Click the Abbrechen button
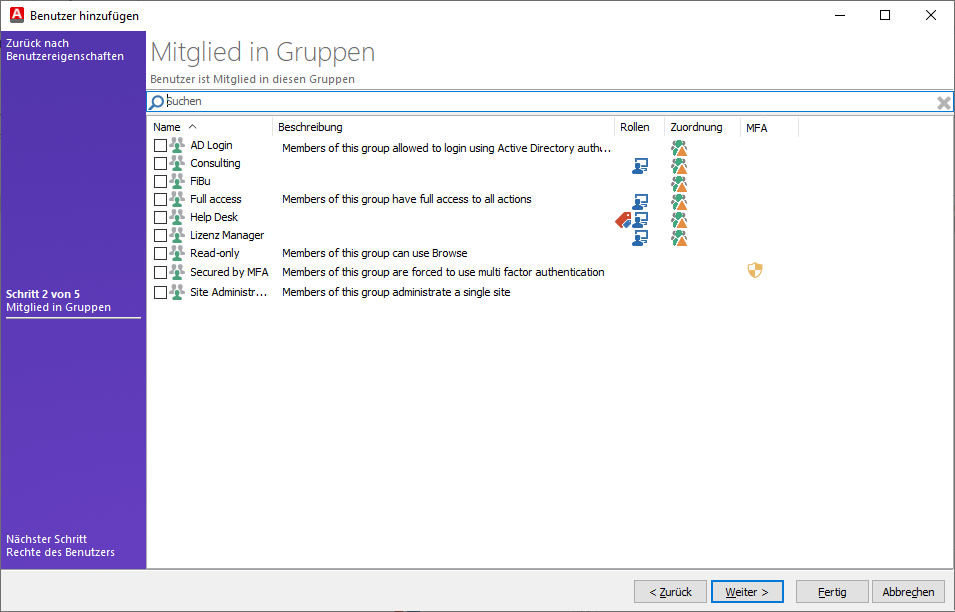This screenshot has height=612, width=955. (908, 592)
